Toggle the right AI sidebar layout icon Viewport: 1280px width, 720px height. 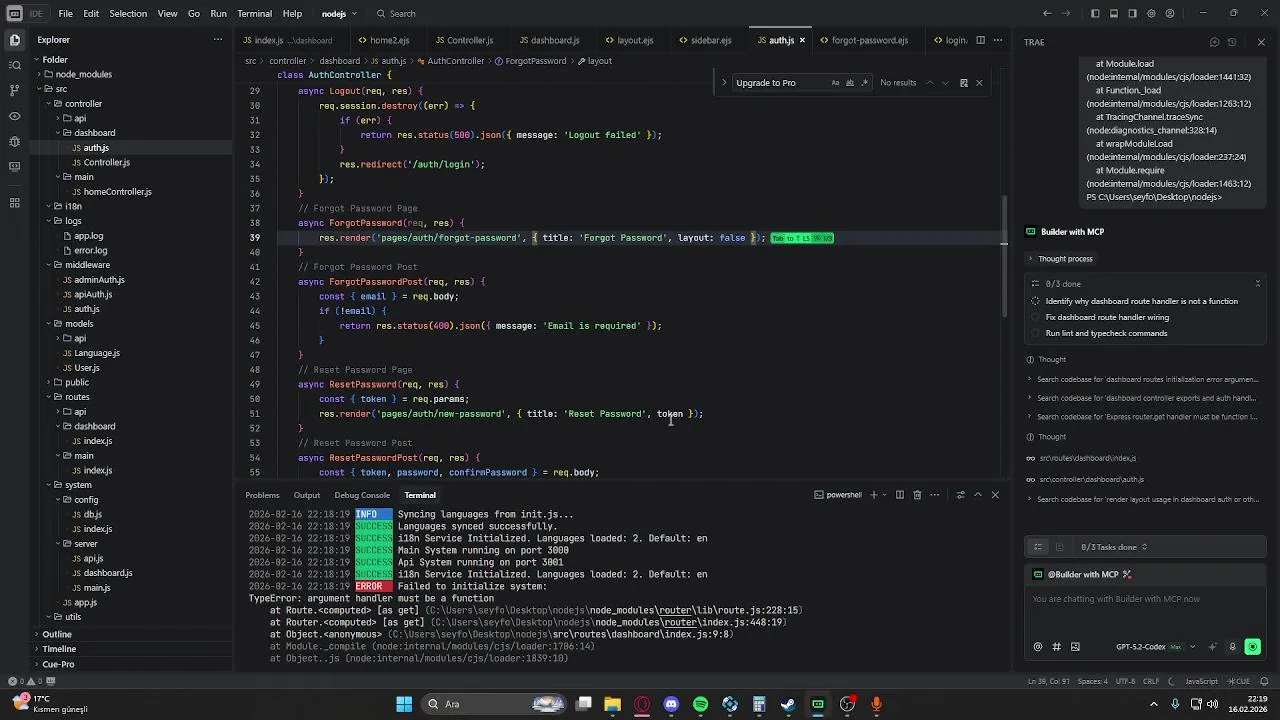pos(1132,13)
